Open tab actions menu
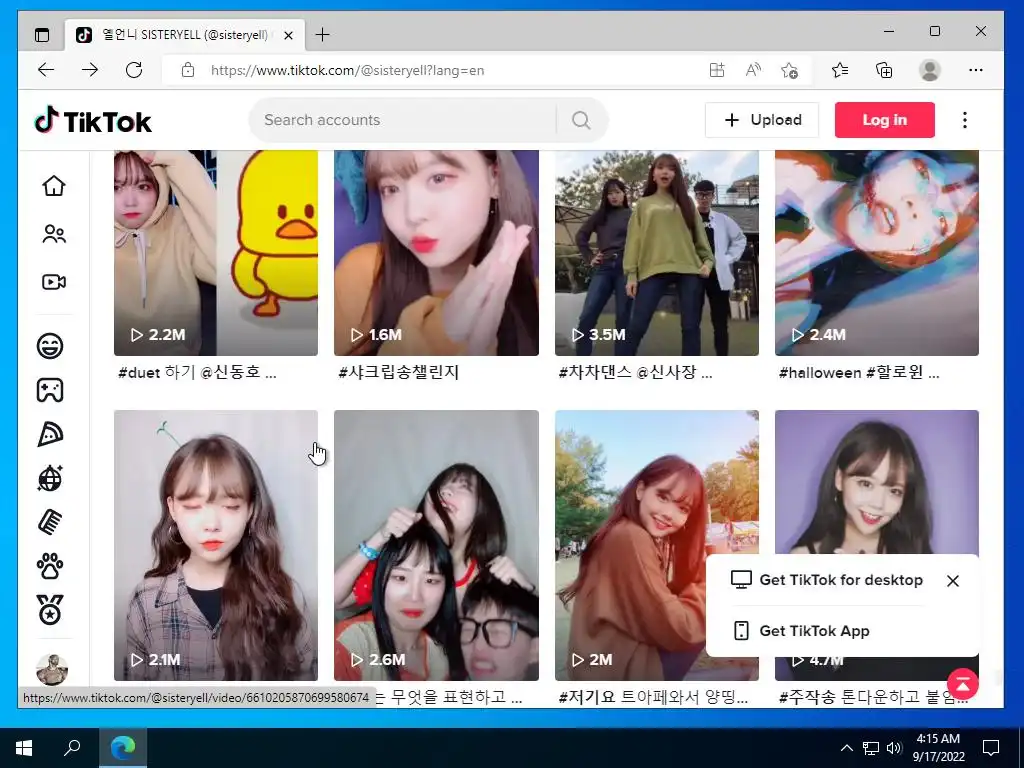The image size is (1024, 768). coord(42,35)
